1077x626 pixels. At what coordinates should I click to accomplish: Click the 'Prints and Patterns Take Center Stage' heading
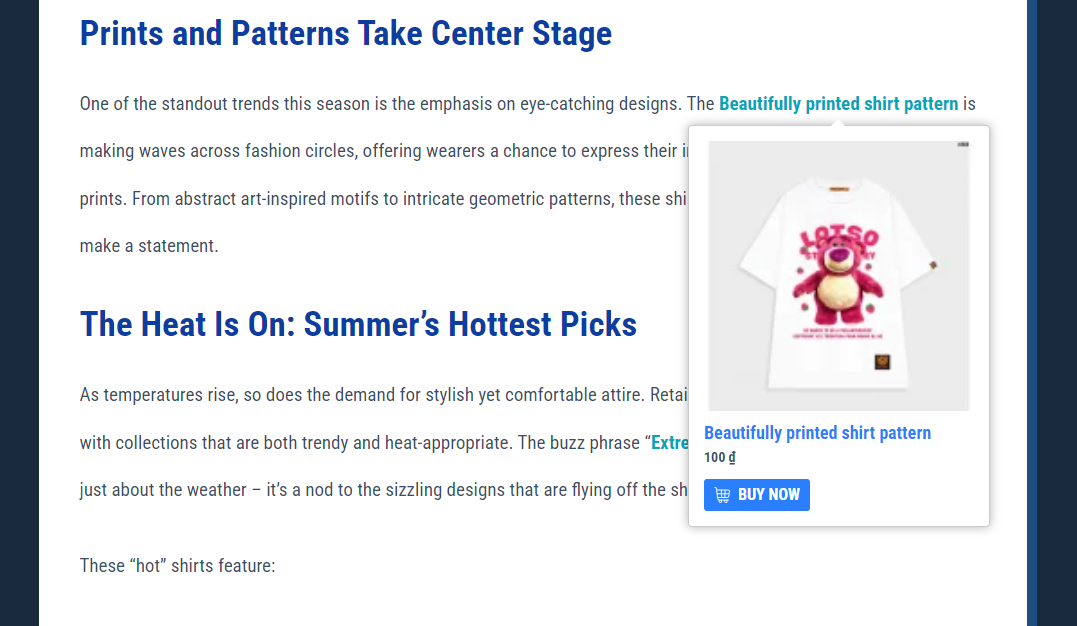click(x=345, y=33)
